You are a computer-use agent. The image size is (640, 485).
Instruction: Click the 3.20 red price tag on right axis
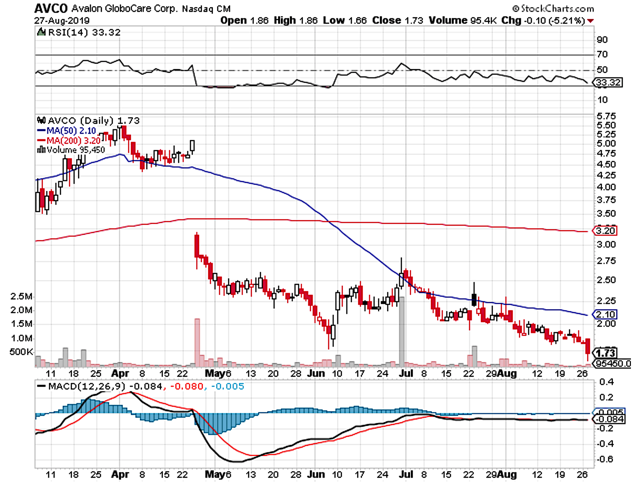tap(605, 231)
